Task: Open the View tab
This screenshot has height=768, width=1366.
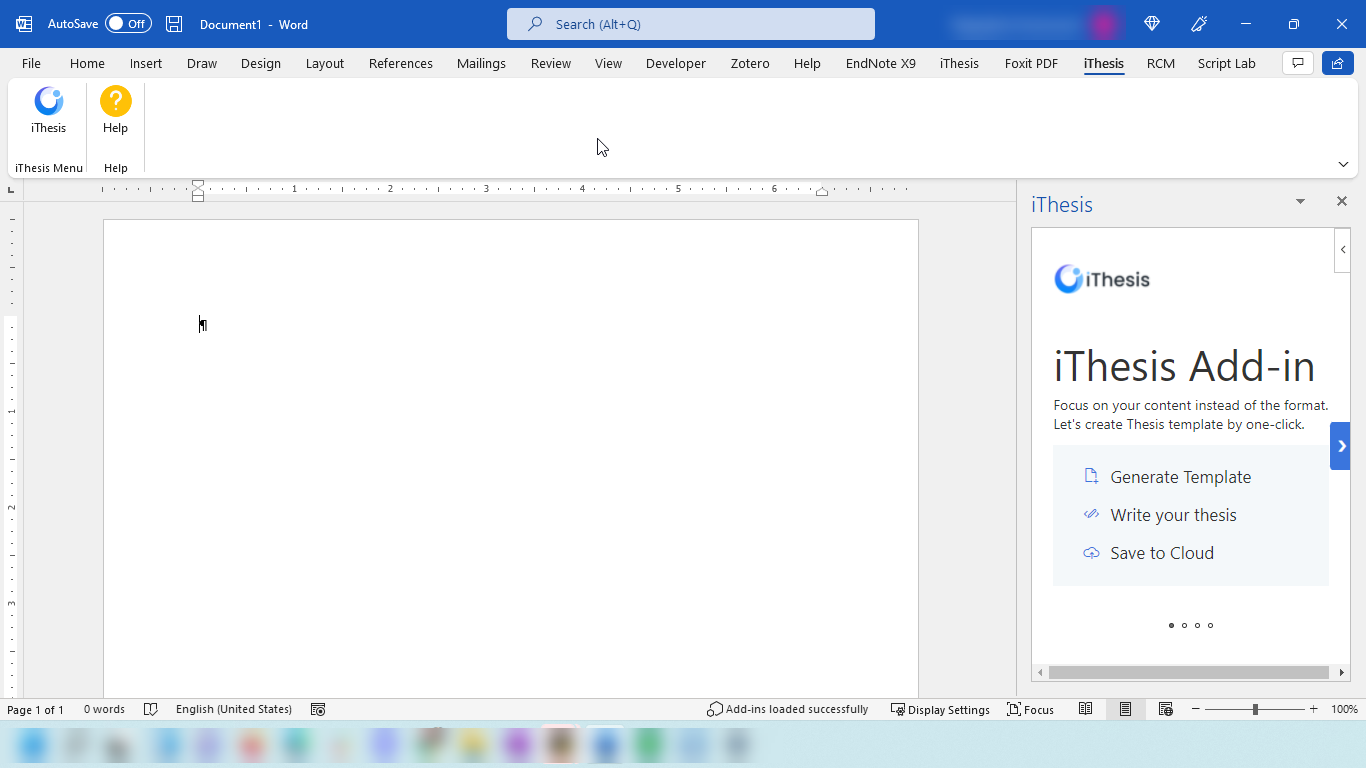Action: [608, 63]
